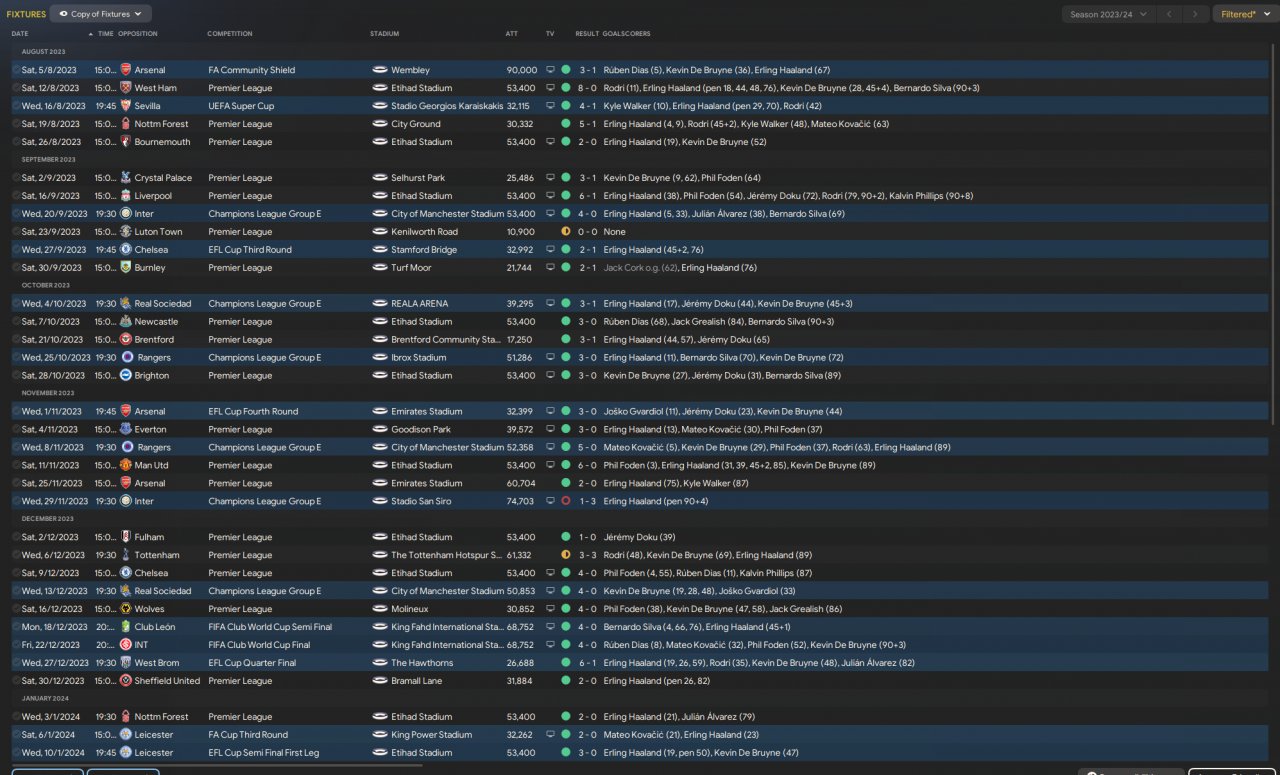Sort fixtures by the Date column header
1280x775 pixels.
click(20, 34)
